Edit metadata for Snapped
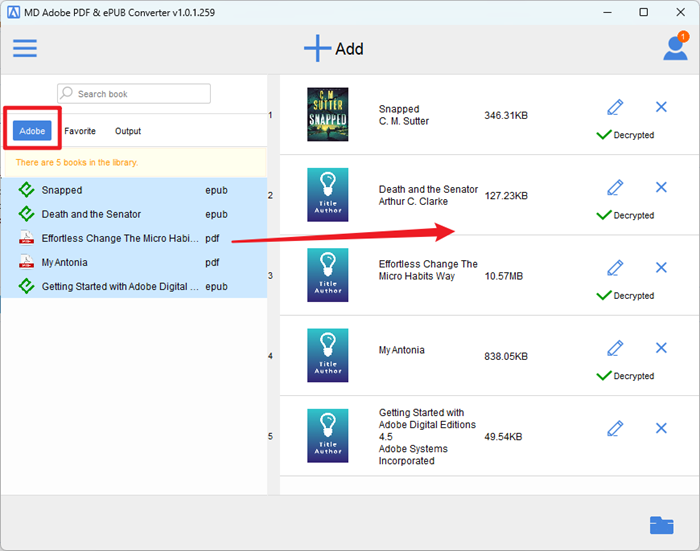Image resolution: width=700 pixels, height=551 pixels. [615, 107]
